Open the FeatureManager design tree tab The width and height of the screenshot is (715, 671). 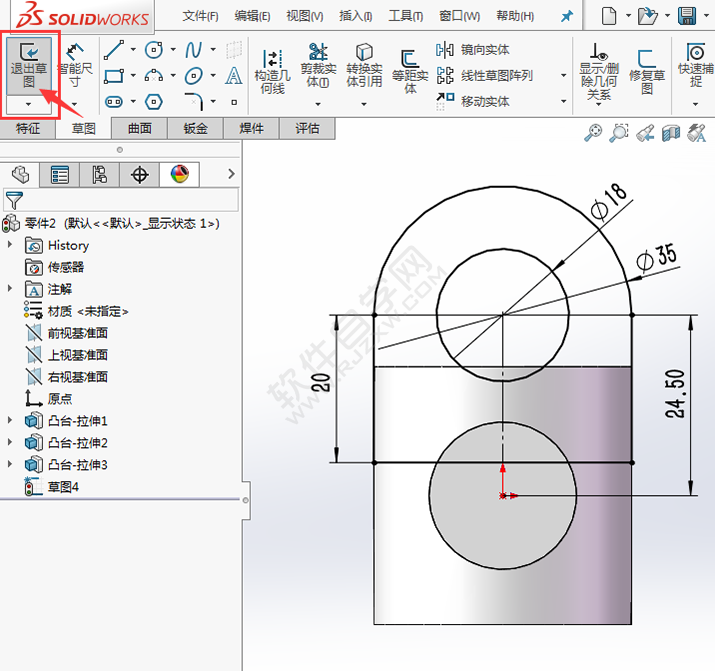[20, 175]
